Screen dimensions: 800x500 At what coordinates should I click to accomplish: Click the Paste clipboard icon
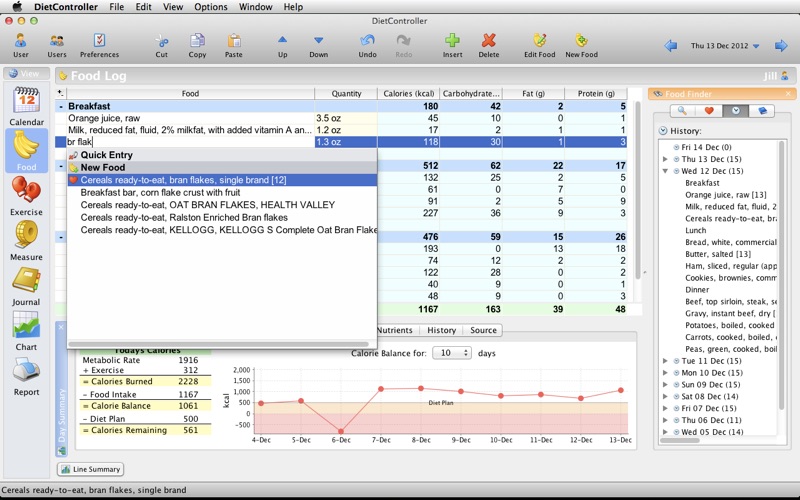point(234,45)
